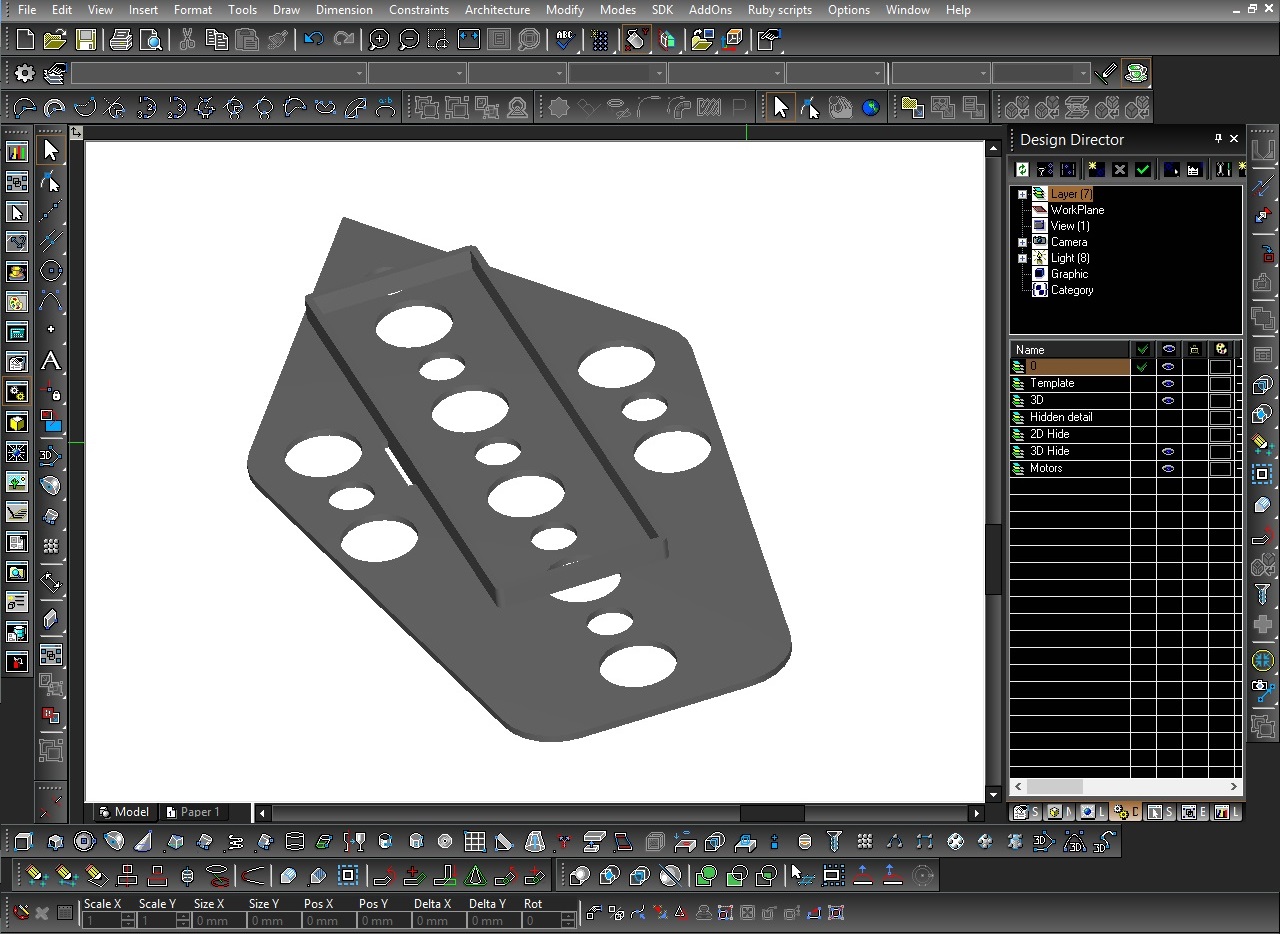Screen dimensions: 1280x934
Task: Open Print Preview icon
Action: (x=151, y=40)
